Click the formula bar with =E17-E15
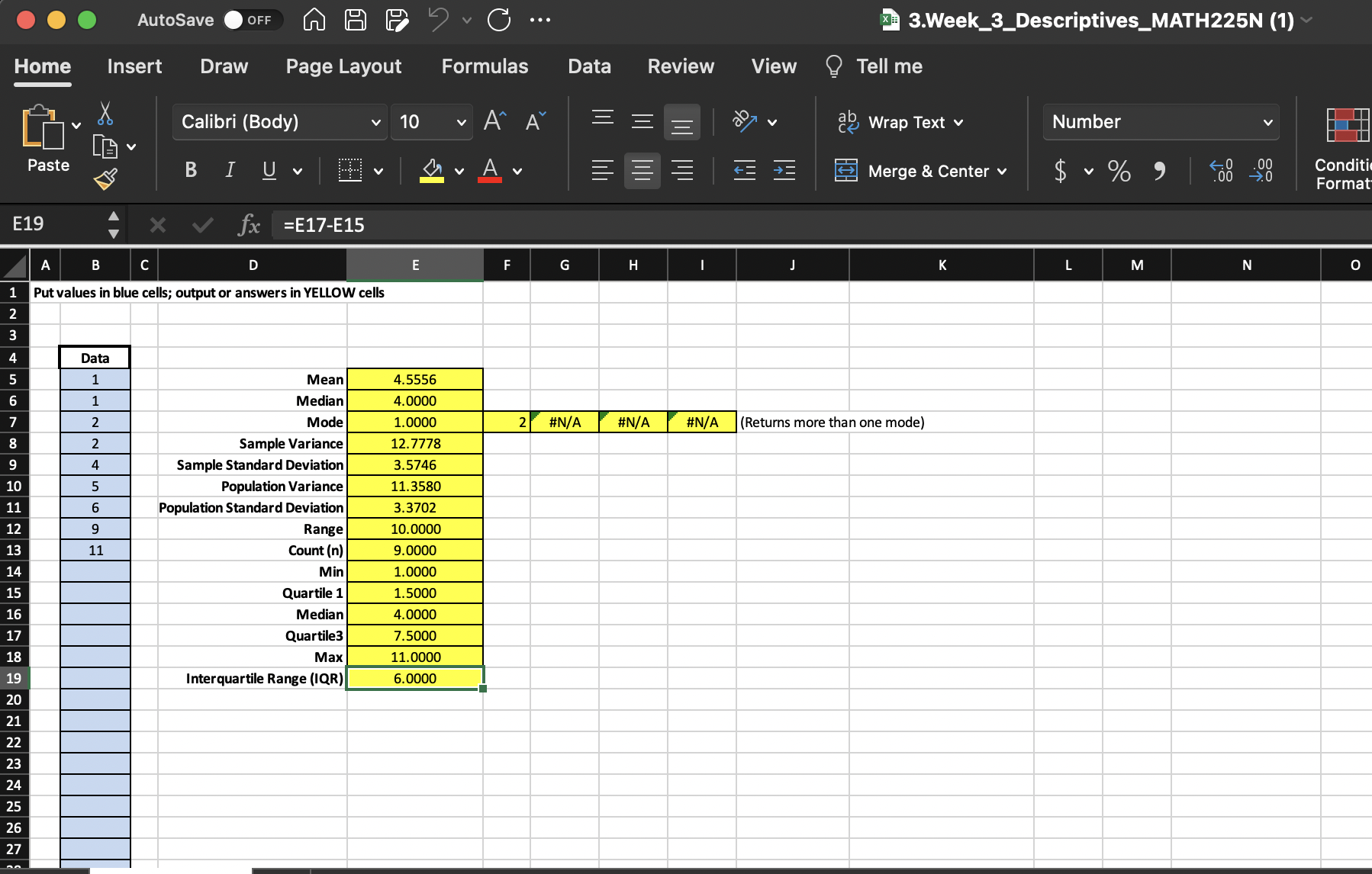The width and height of the screenshot is (1372, 874). [x=821, y=225]
